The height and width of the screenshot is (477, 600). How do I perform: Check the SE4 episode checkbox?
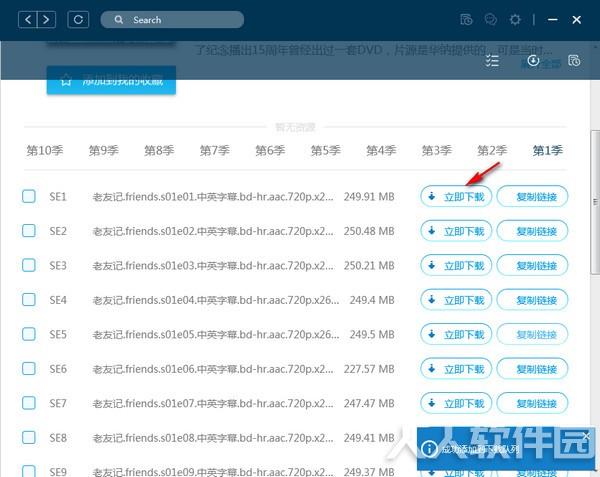pyautogui.click(x=29, y=300)
